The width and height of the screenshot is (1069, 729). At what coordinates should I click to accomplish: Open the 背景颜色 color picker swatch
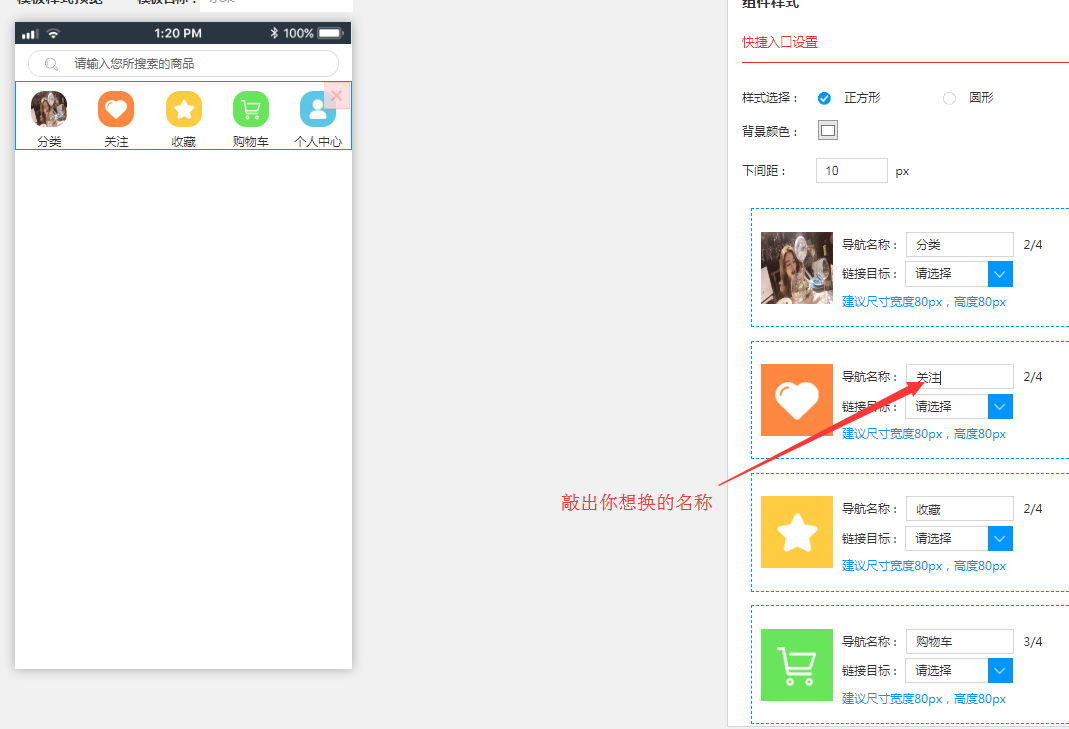(828, 131)
